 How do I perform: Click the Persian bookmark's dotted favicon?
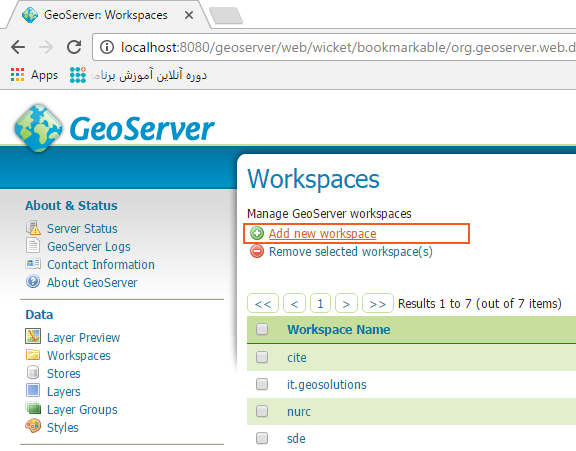click(78, 75)
